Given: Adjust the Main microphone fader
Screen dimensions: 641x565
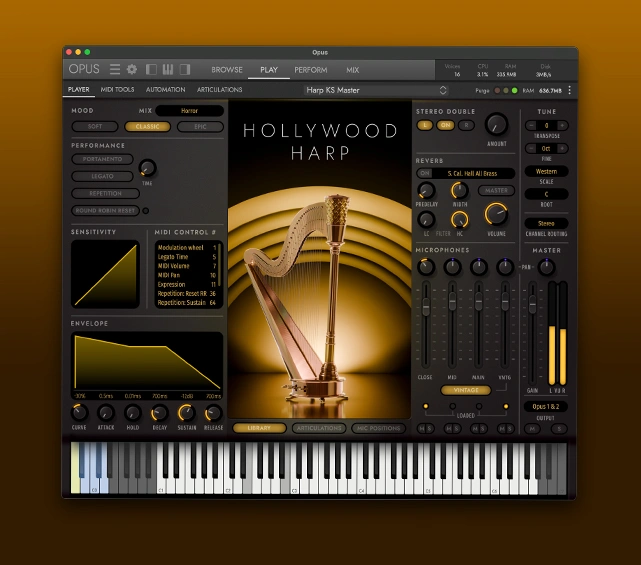Looking at the screenshot, I should pyautogui.click(x=479, y=302).
